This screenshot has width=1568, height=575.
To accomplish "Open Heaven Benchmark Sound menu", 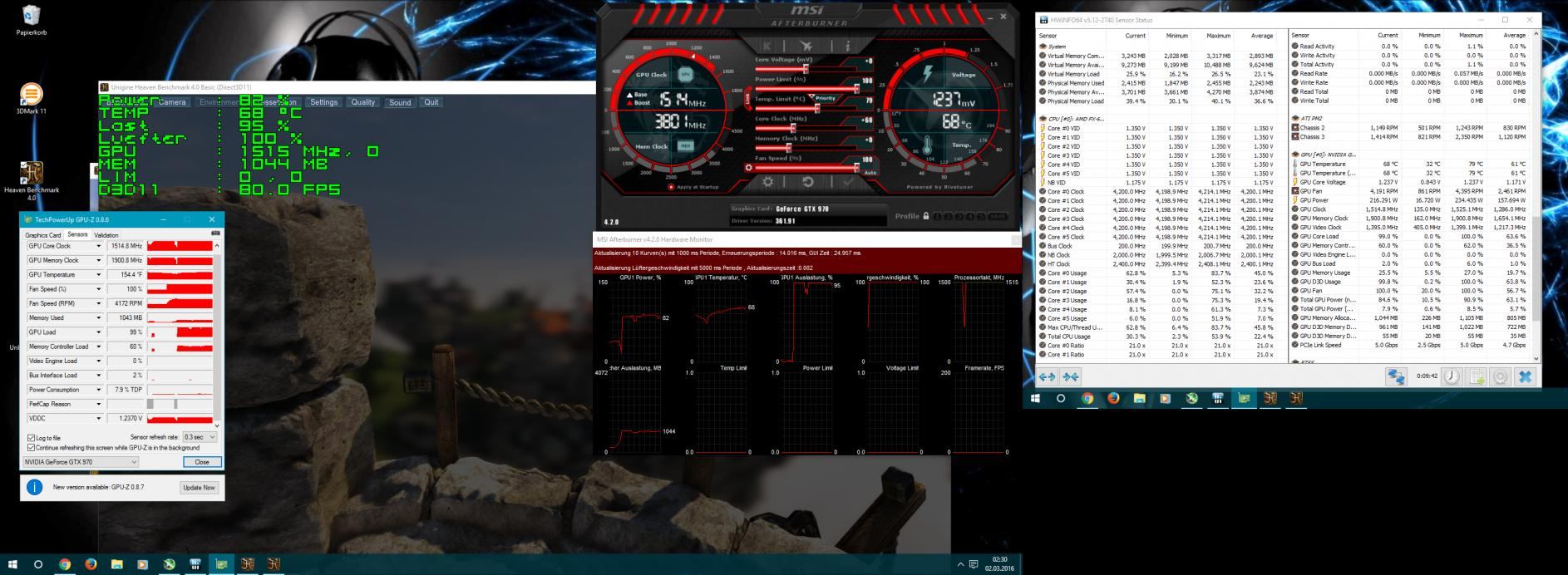I will click(400, 102).
